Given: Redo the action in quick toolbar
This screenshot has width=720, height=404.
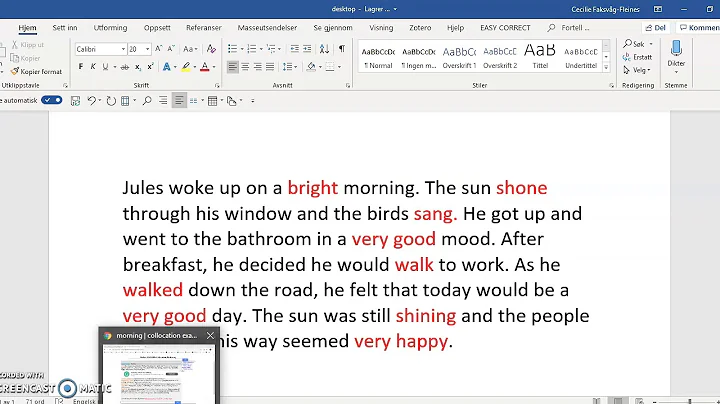Looking at the screenshot, I should click(111, 101).
